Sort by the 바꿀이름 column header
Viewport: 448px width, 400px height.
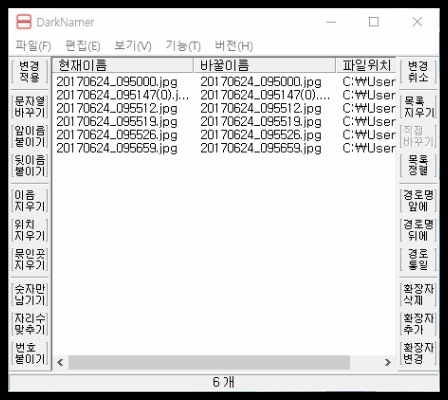click(264, 65)
